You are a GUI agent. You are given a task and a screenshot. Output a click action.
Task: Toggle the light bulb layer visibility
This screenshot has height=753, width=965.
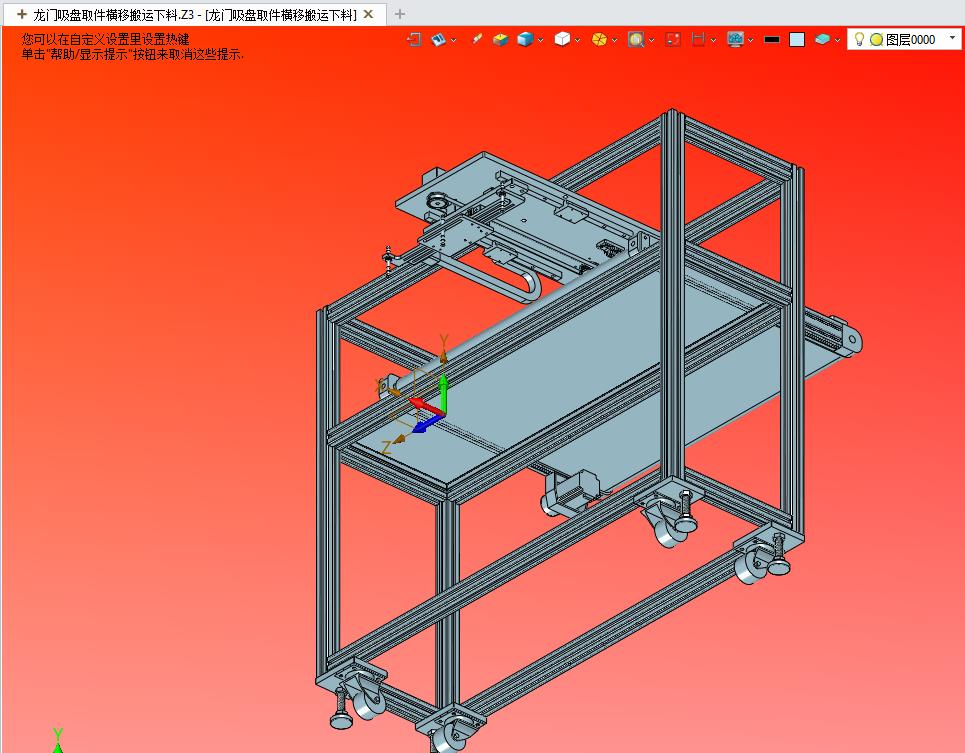859,39
